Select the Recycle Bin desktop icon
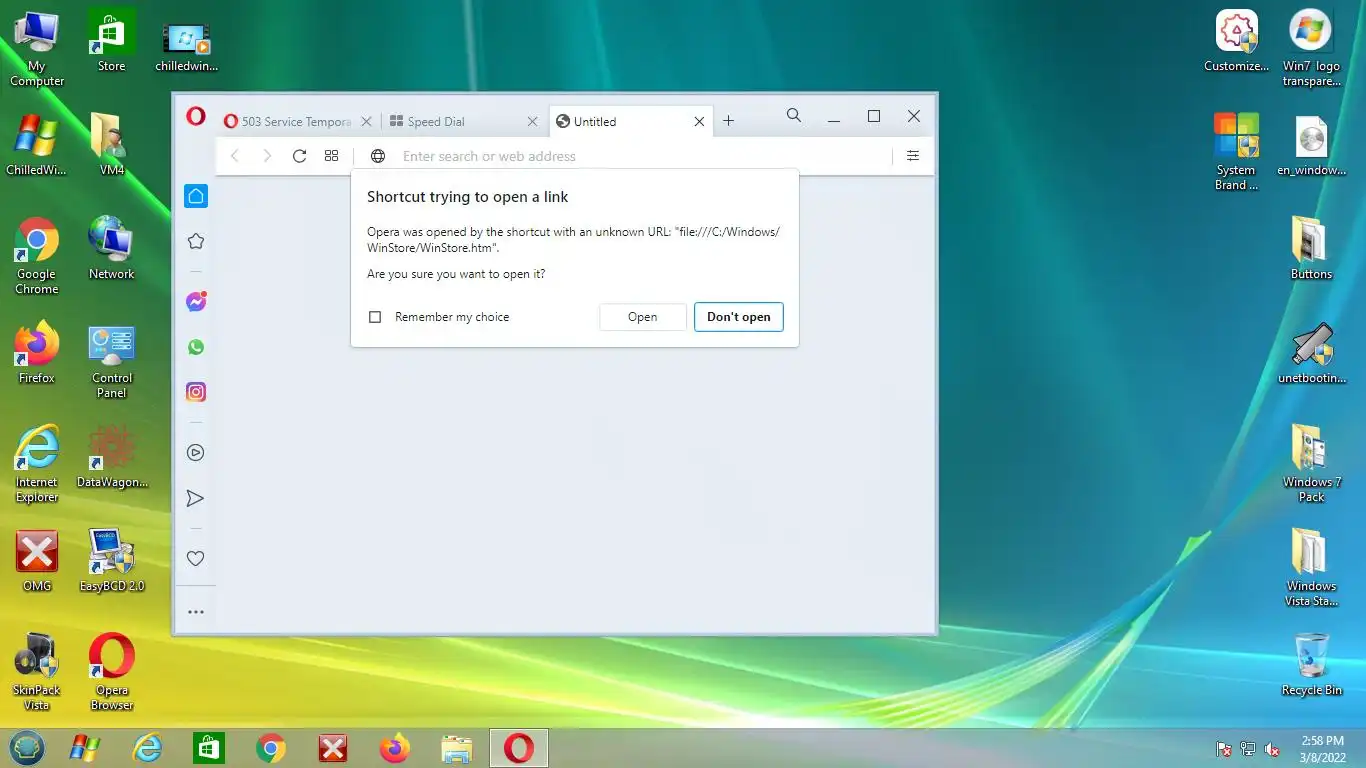Image resolution: width=1366 pixels, height=768 pixels. coord(1312,664)
